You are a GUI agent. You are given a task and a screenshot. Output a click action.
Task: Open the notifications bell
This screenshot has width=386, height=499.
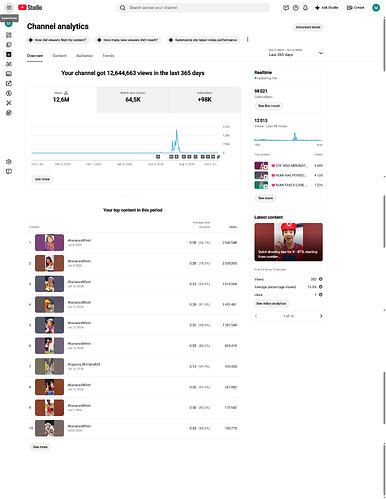(305, 8)
